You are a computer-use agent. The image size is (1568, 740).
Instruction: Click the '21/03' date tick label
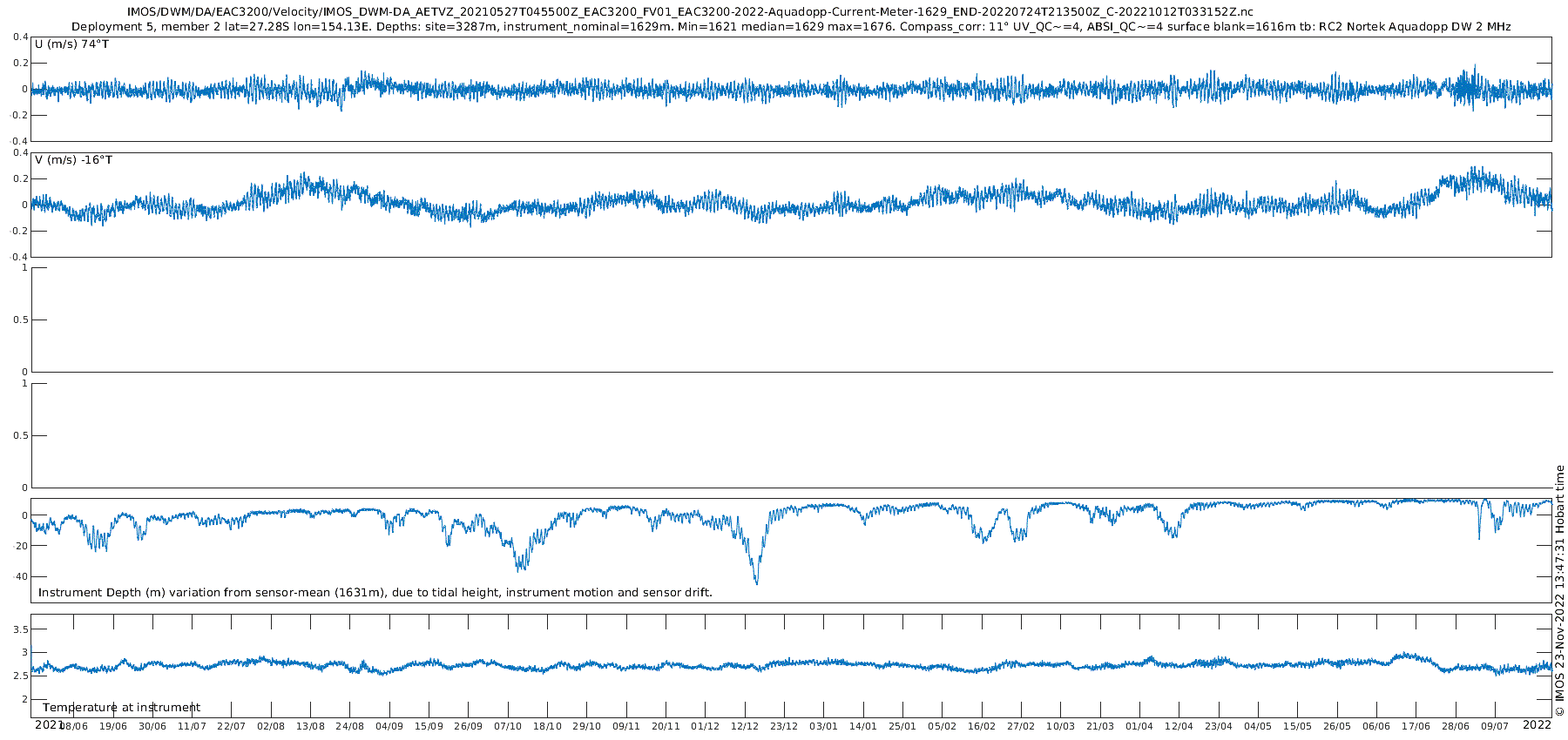pyautogui.click(x=1100, y=726)
